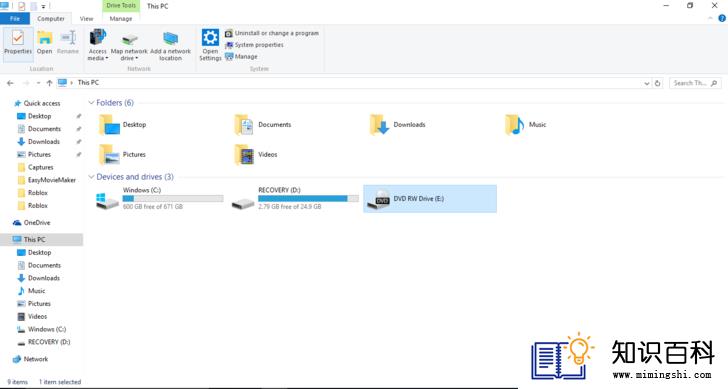728x389 pixels.
Task: Open EasyMovieMaker folder in sidebar
Action: click(52, 180)
